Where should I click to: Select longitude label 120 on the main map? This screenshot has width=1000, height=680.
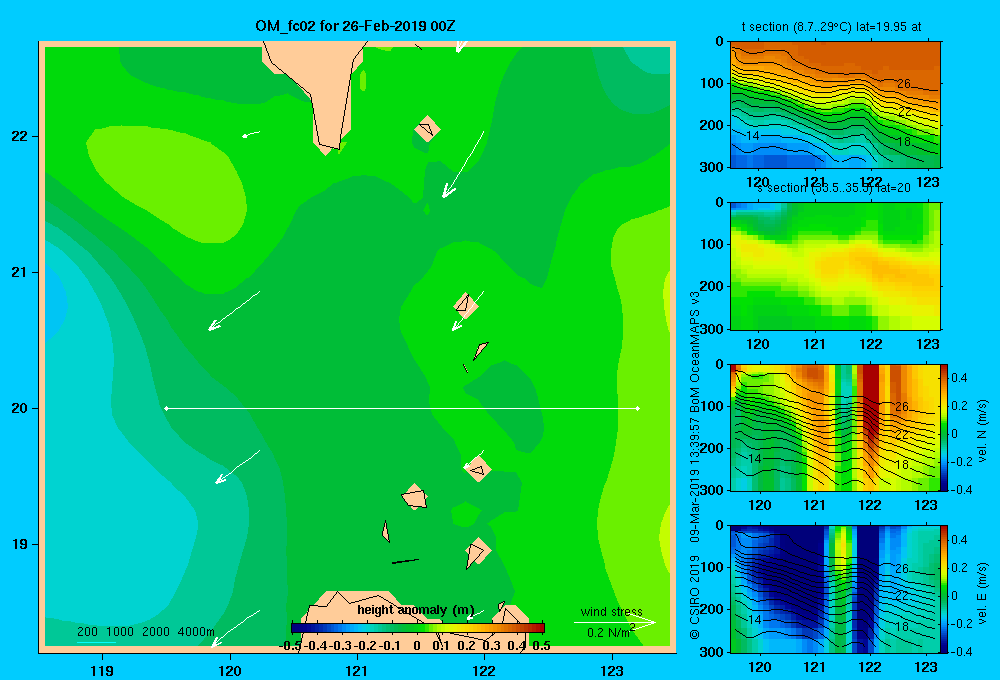[x=230, y=671]
